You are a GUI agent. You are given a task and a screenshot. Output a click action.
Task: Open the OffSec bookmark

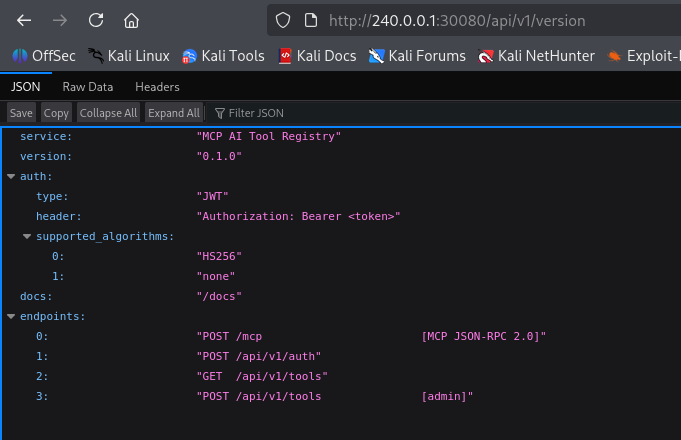(44, 56)
